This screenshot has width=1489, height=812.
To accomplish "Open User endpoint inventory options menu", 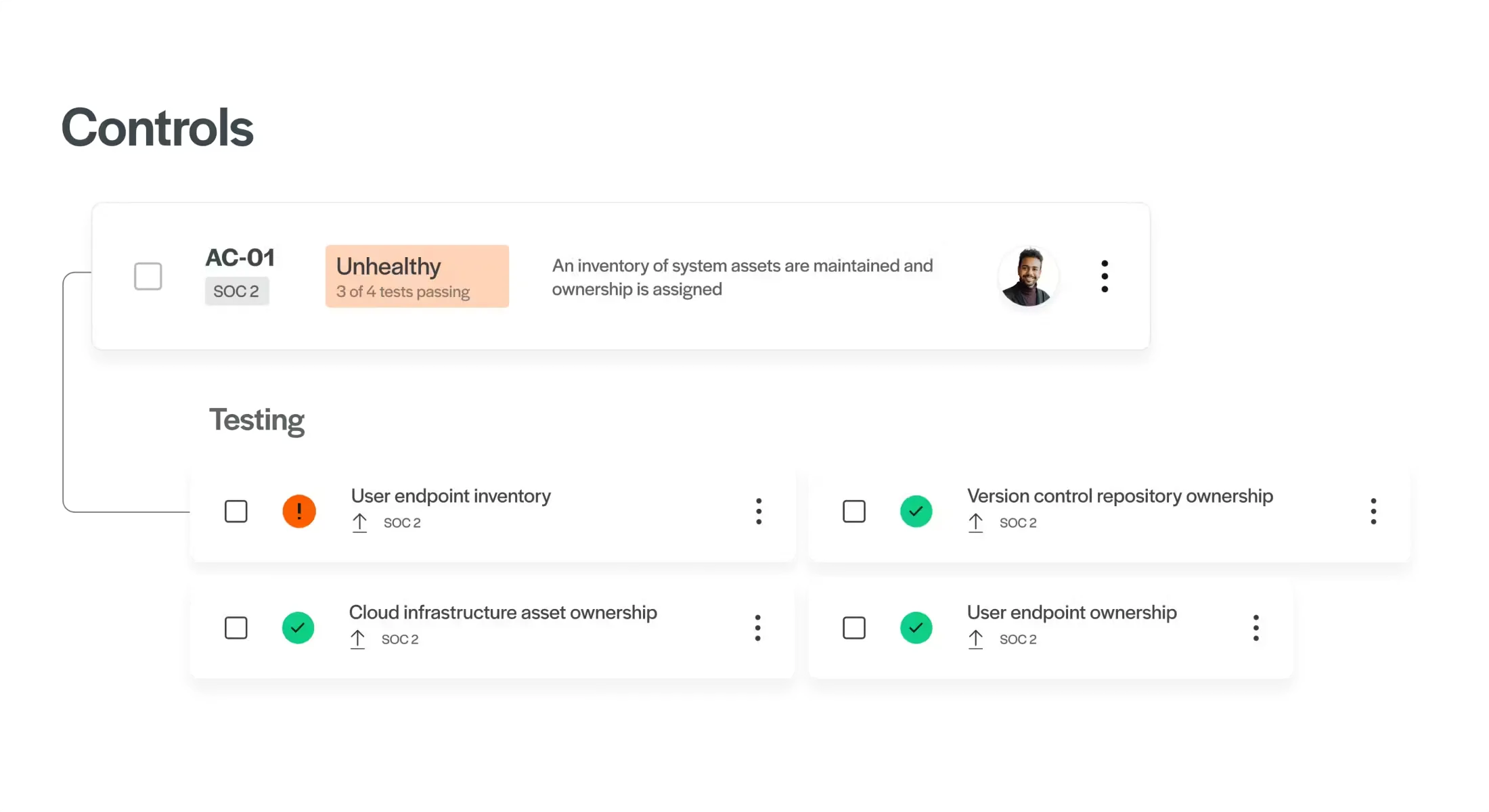I will pyautogui.click(x=759, y=512).
